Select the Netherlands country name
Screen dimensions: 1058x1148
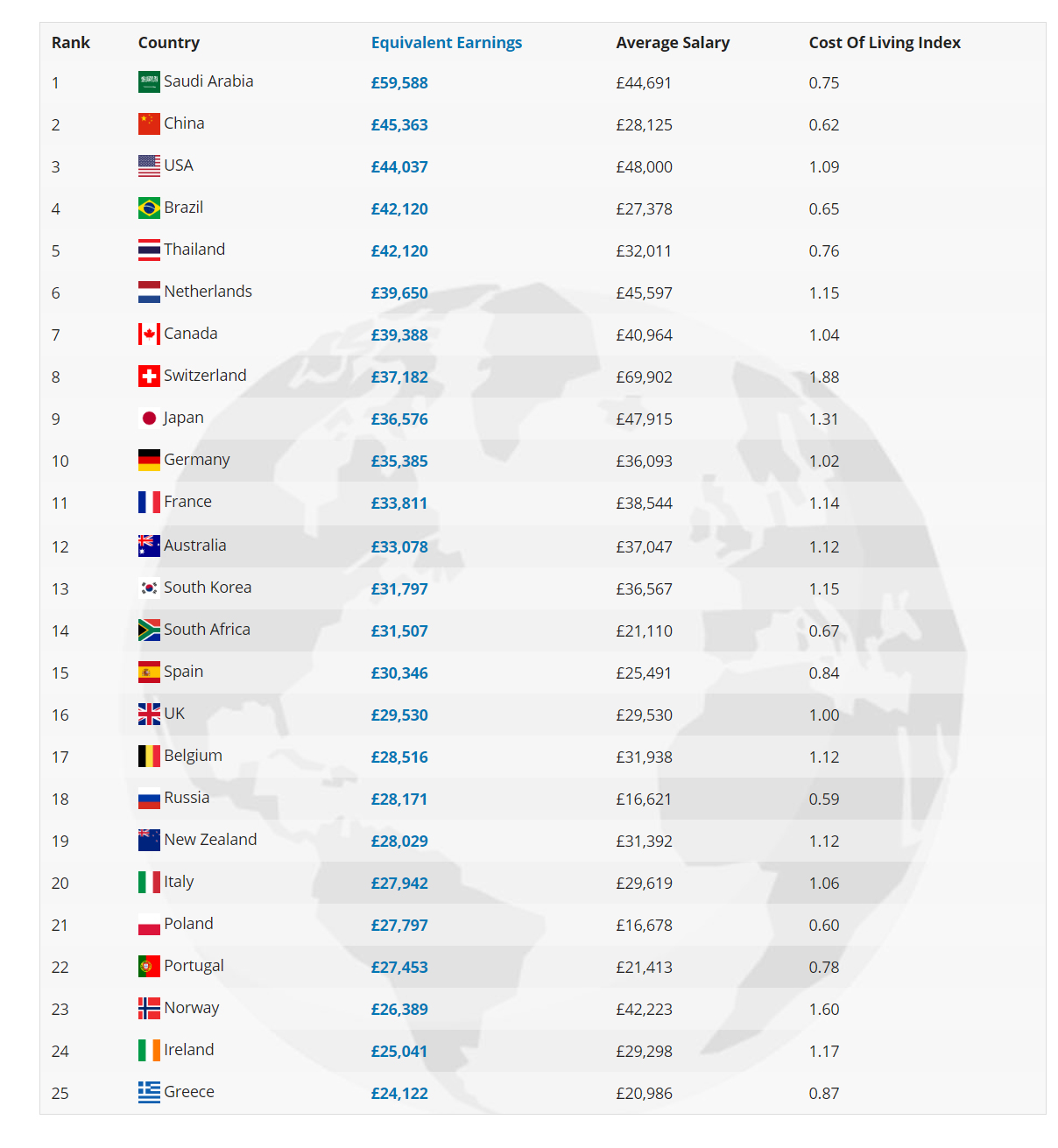pyautogui.click(x=208, y=292)
